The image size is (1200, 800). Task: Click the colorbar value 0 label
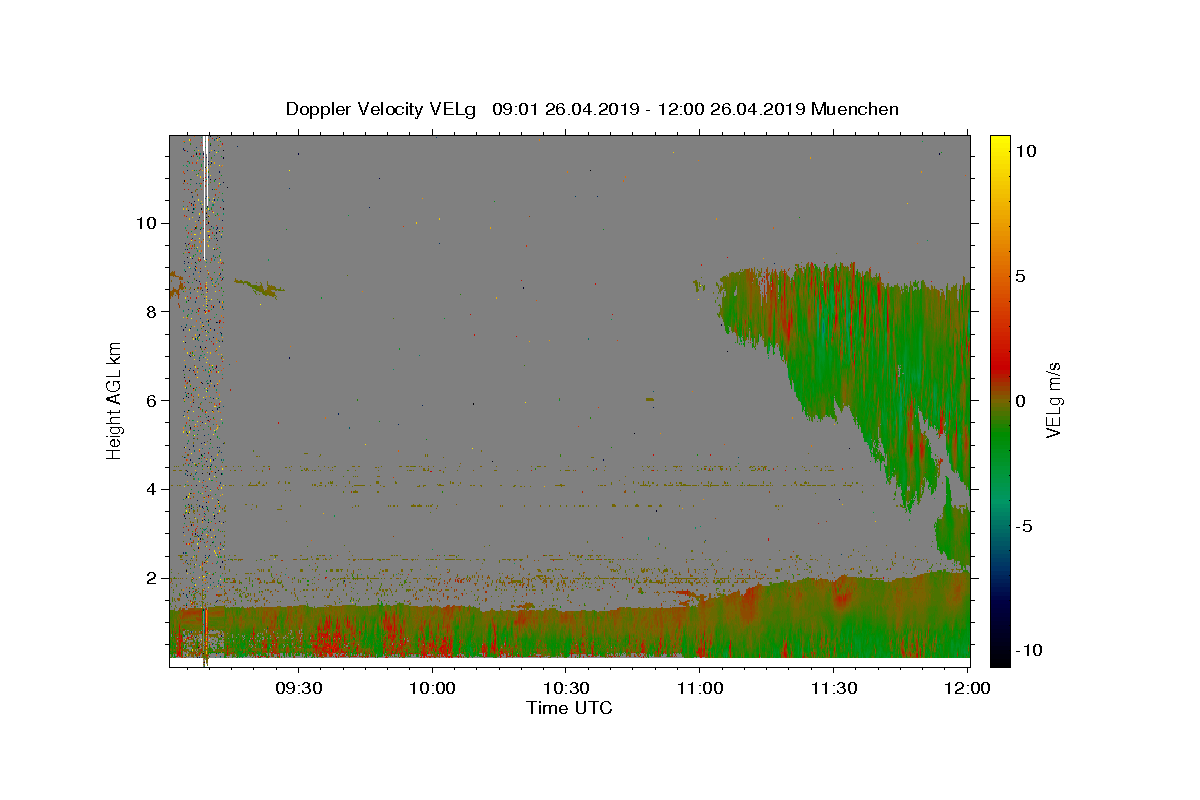tap(1021, 400)
